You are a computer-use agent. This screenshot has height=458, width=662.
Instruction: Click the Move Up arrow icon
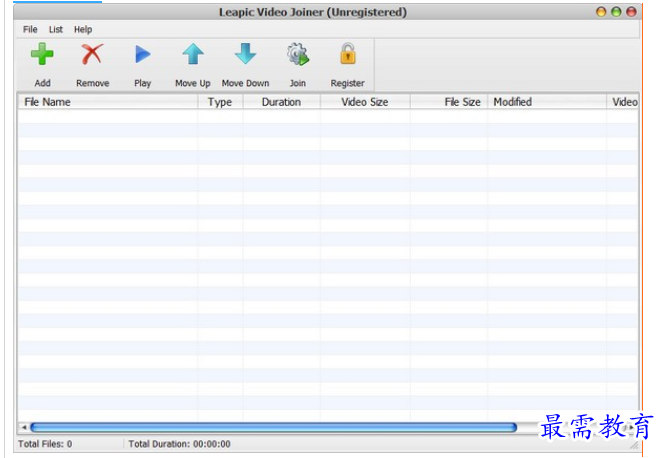pyautogui.click(x=193, y=54)
